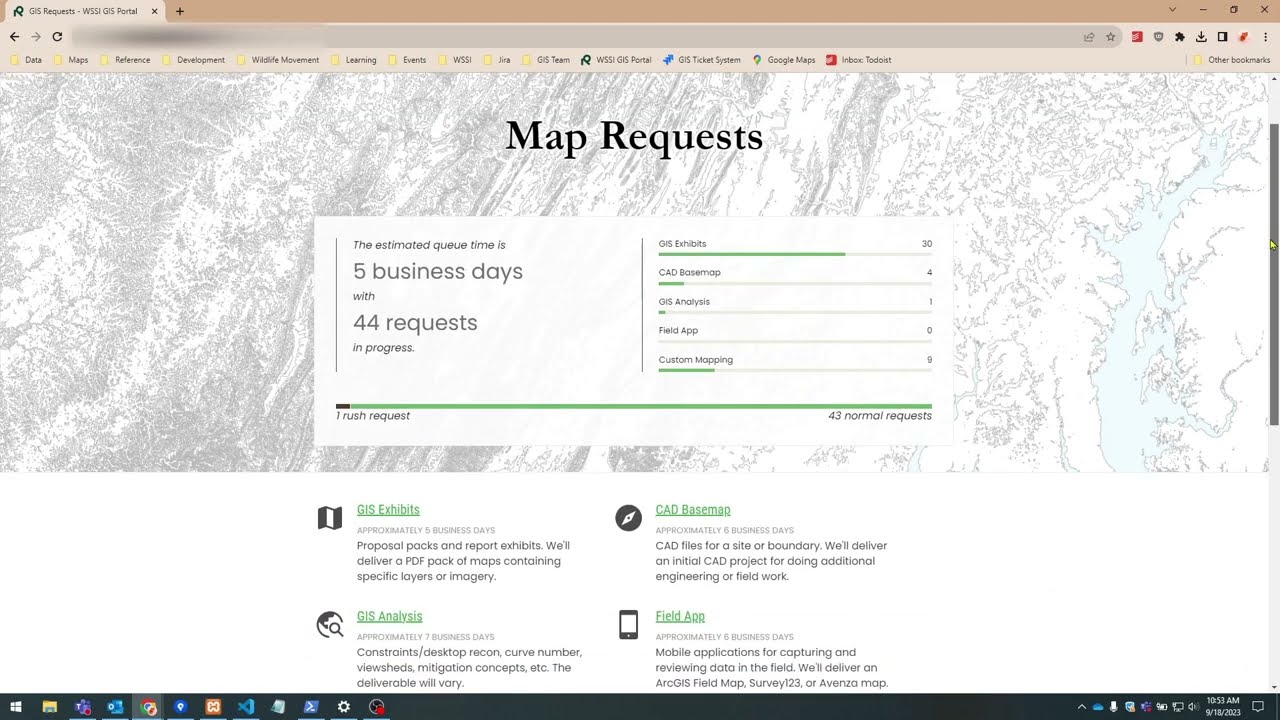Open Microsoft Teams from the taskbar
This screenshot has width=1280, height=720.
(83, 707)
